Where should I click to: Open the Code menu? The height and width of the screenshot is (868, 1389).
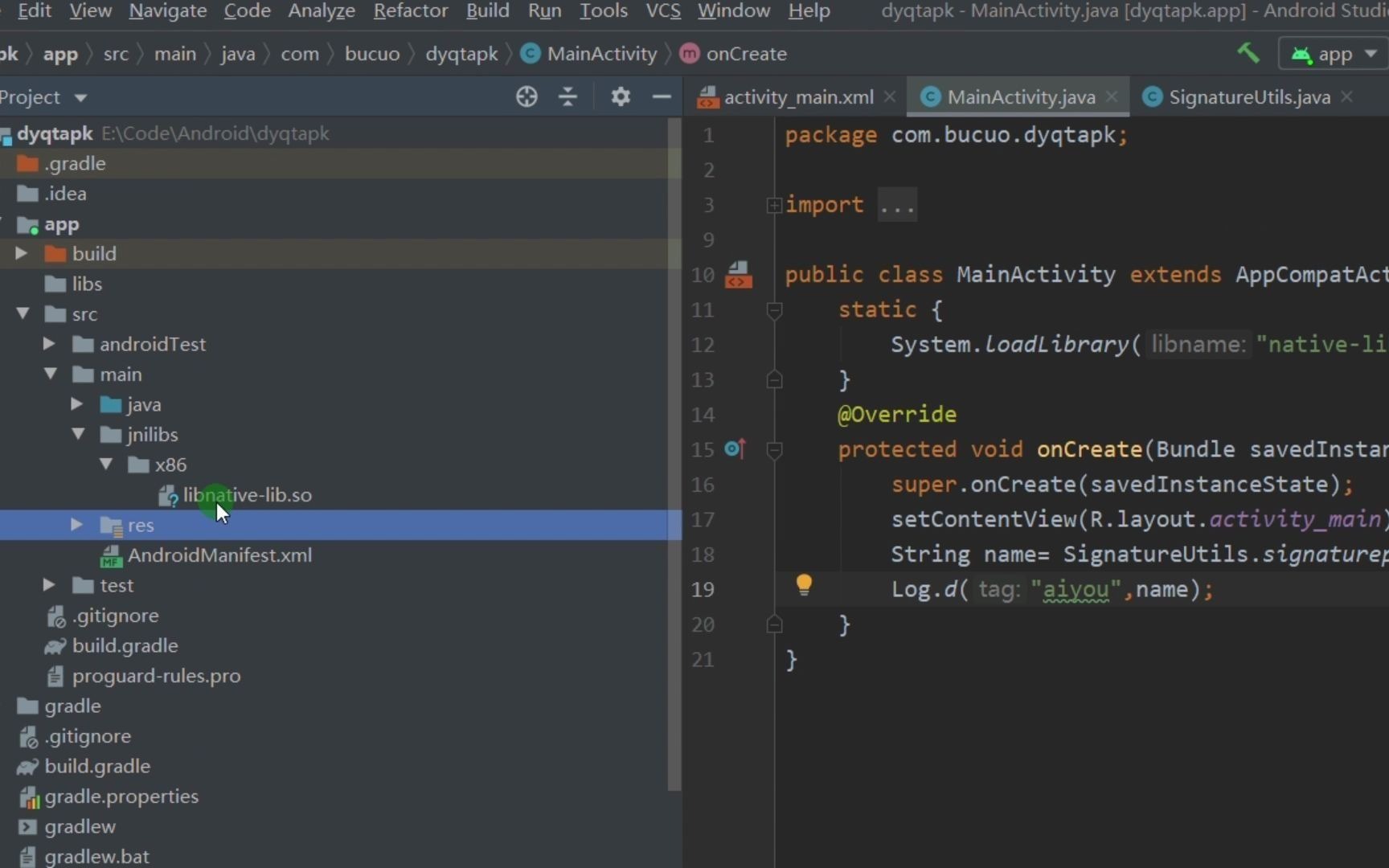pos(247,10)
